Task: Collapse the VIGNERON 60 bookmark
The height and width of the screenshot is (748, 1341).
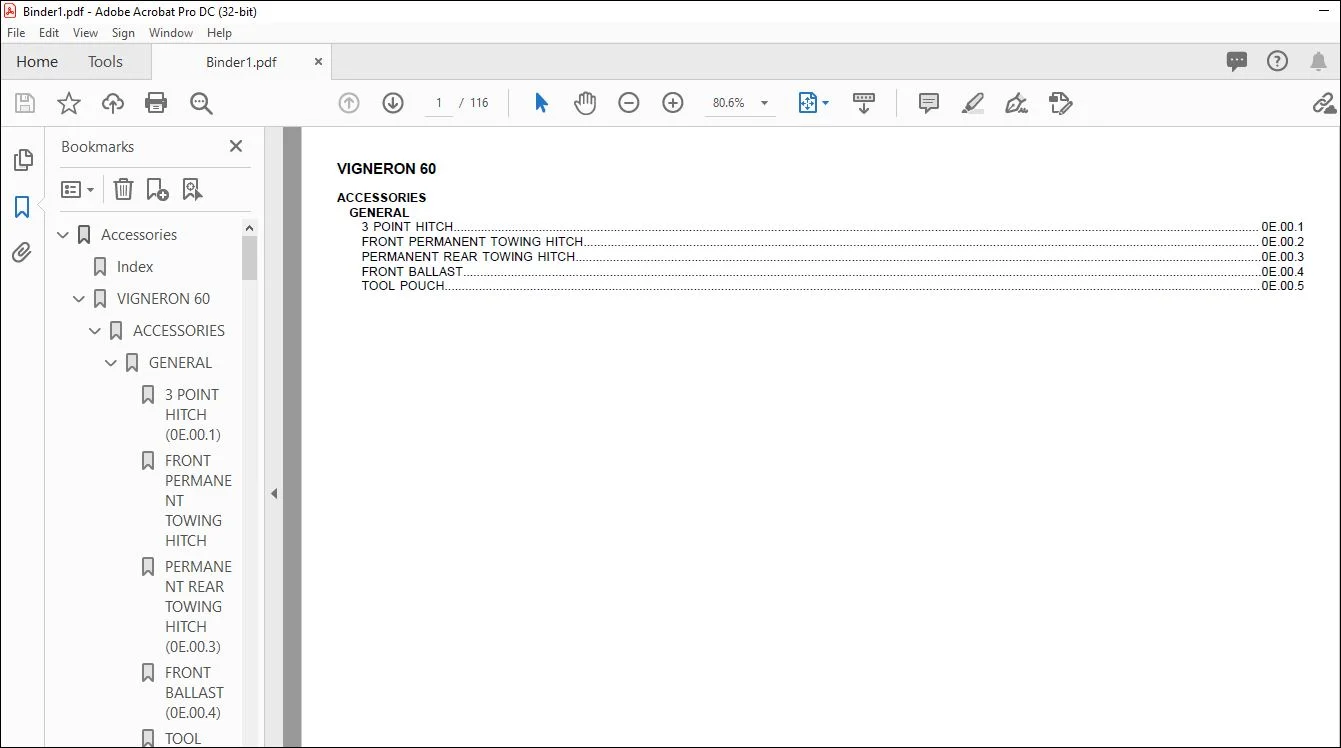Action: click(x=79, y=299)
